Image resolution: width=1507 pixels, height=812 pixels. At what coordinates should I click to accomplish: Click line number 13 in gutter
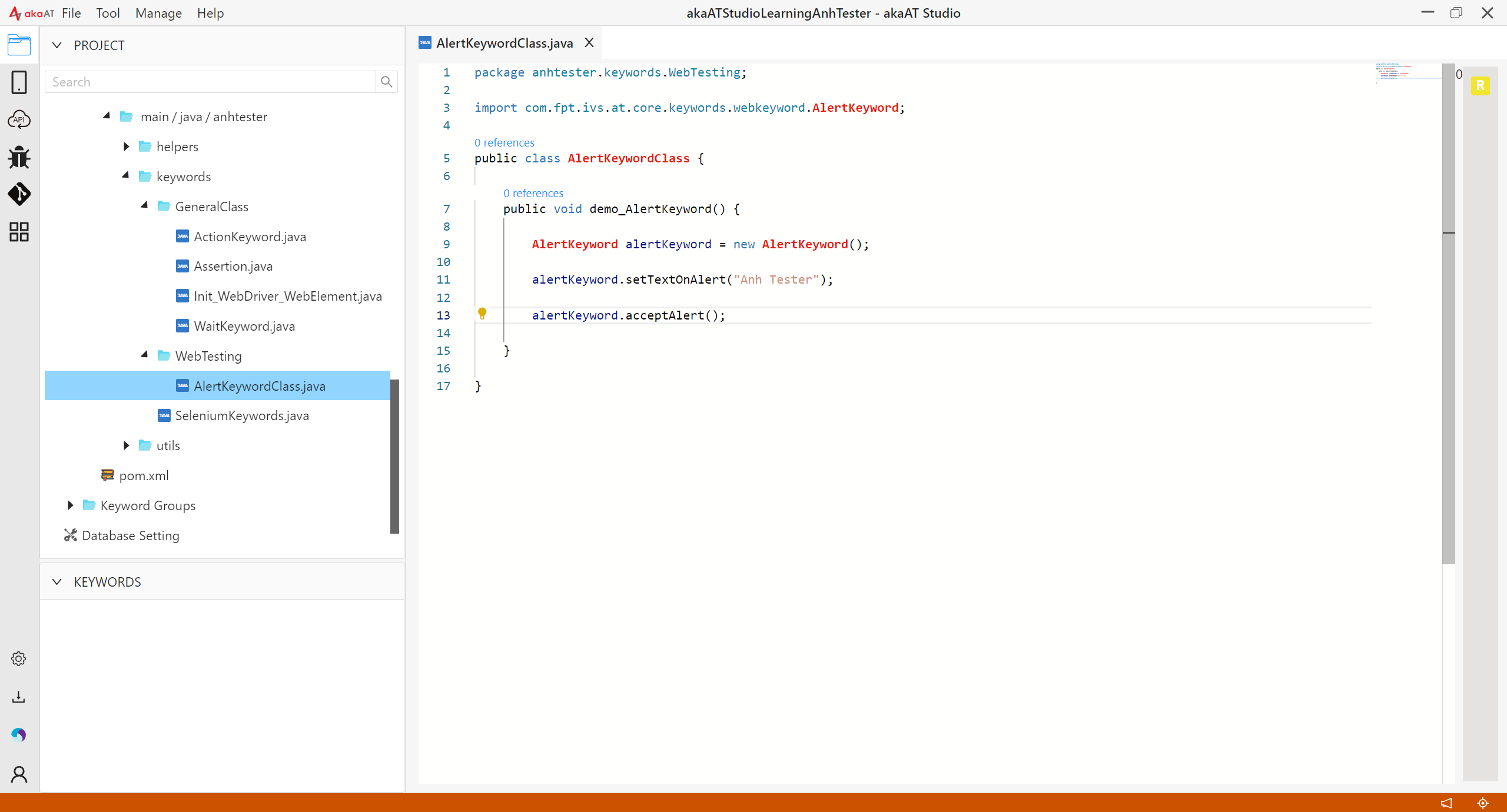pyautogui.click(x=443, y=315)
